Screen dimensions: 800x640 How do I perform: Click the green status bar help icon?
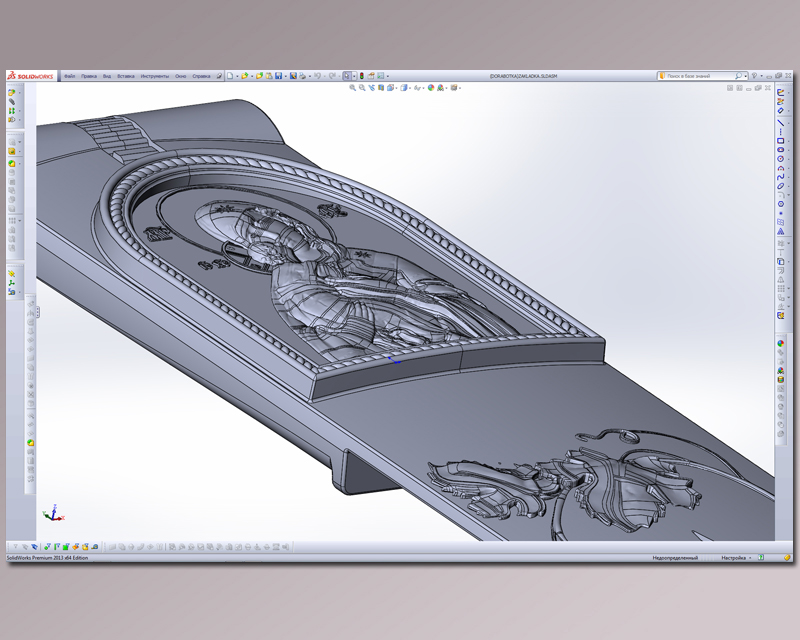[761, 557]
